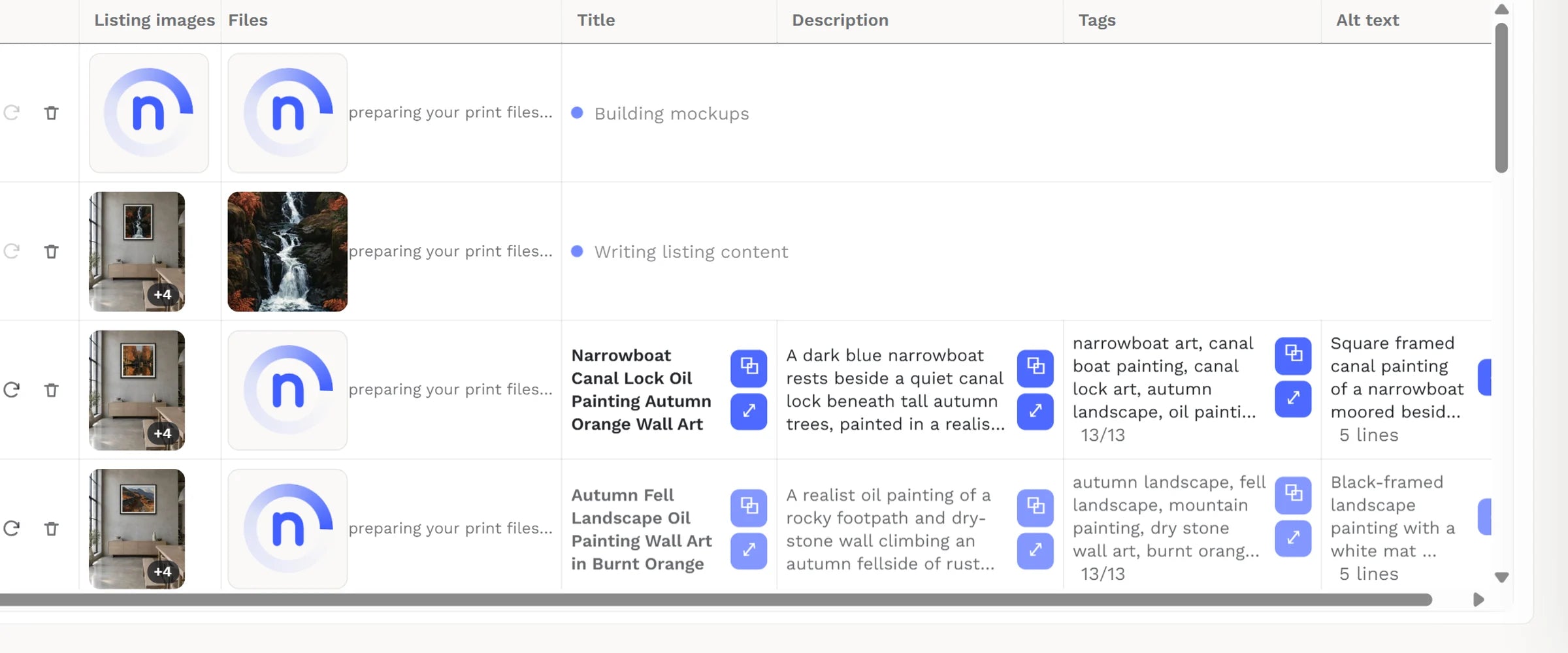Click the disabled regenerate icon for Building mockups row
1568x653 pixels.
coord(12,113)
